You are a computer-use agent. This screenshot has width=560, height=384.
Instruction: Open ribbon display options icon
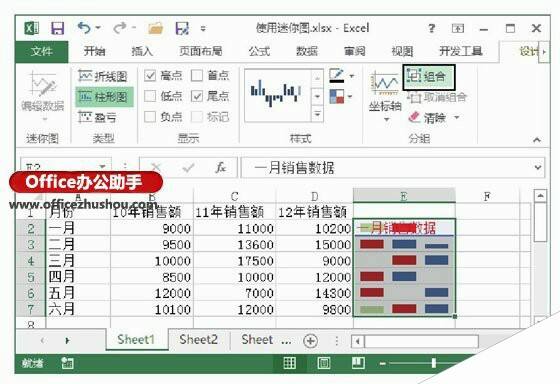click(x=458, y=28)
